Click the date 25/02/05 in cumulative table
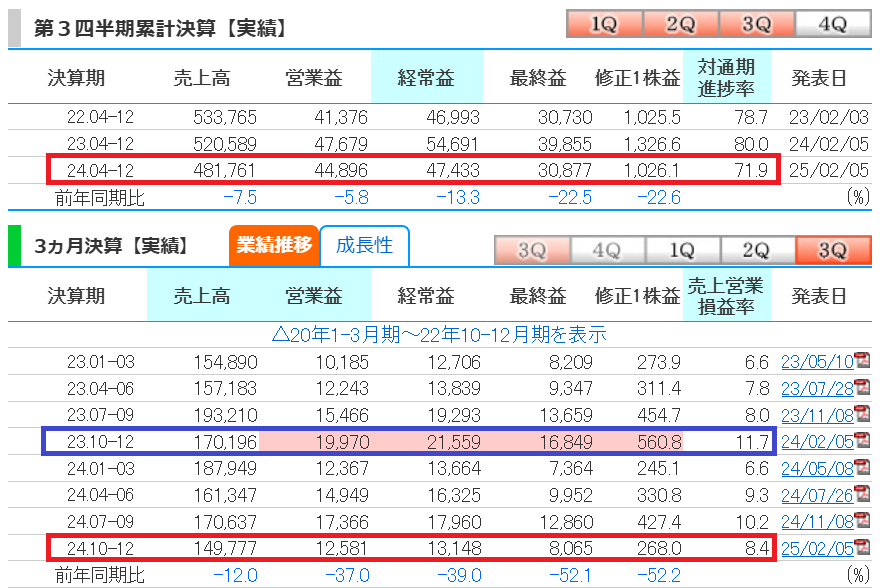The width and height of the screenshot is (880, 588). tap(828, 170)
